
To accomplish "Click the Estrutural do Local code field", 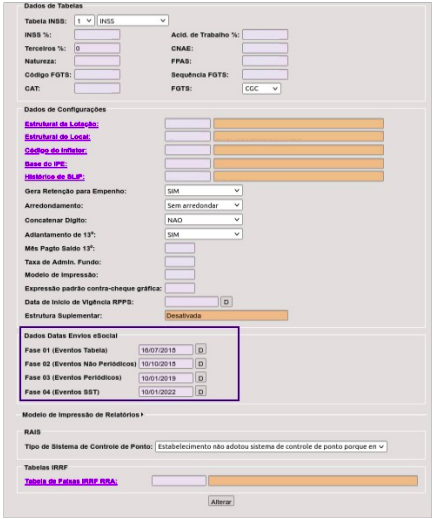I will (x=188, y=136).
